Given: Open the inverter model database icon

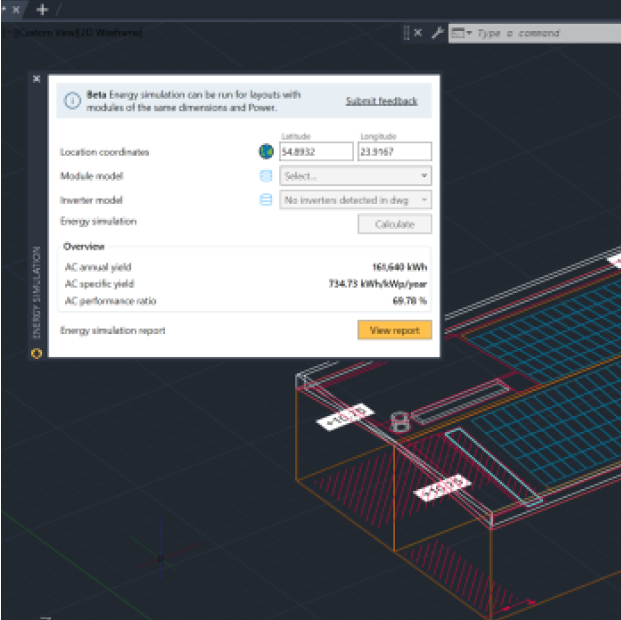Looking at the screenshot, I should pyautogui.click(x=266, y=200).
